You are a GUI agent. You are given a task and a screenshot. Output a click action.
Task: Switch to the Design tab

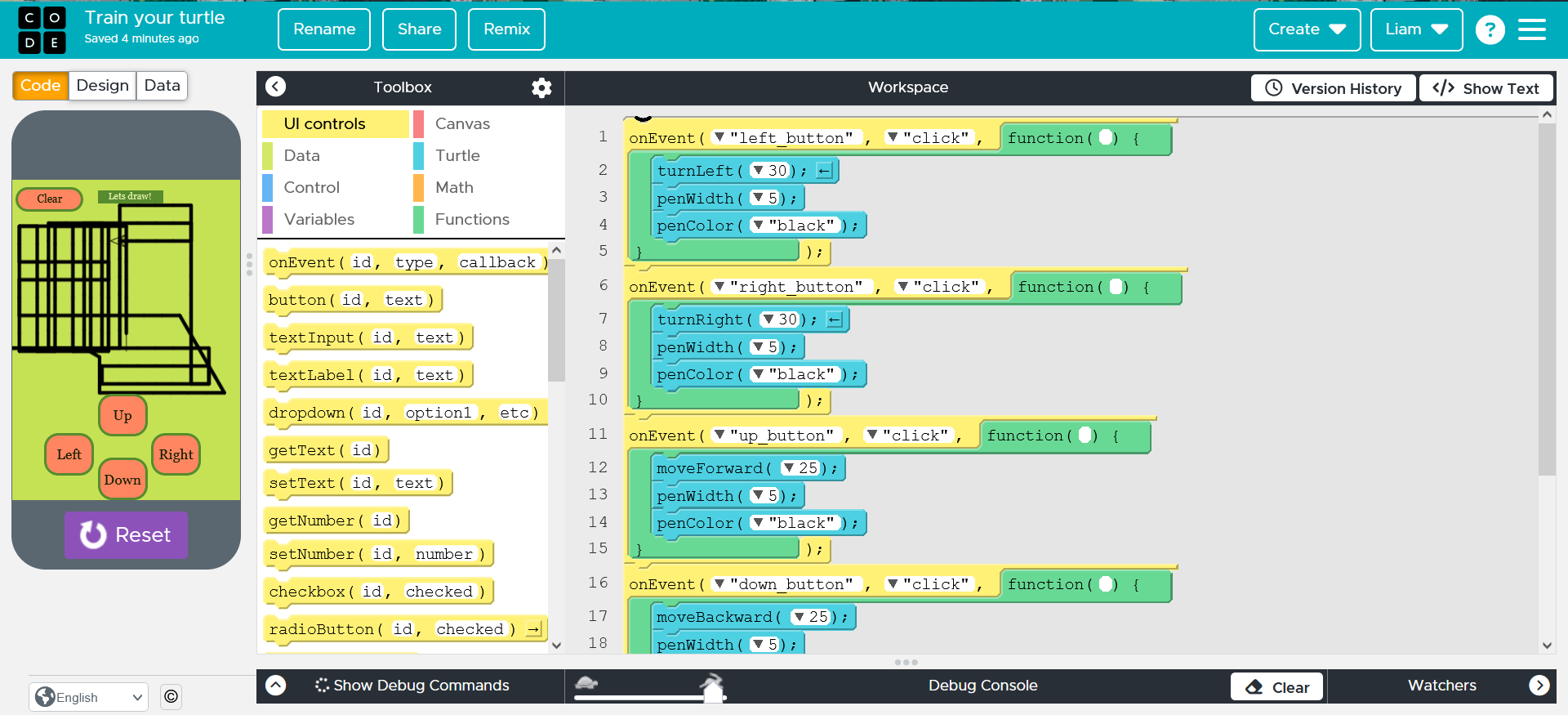(102, 86)
